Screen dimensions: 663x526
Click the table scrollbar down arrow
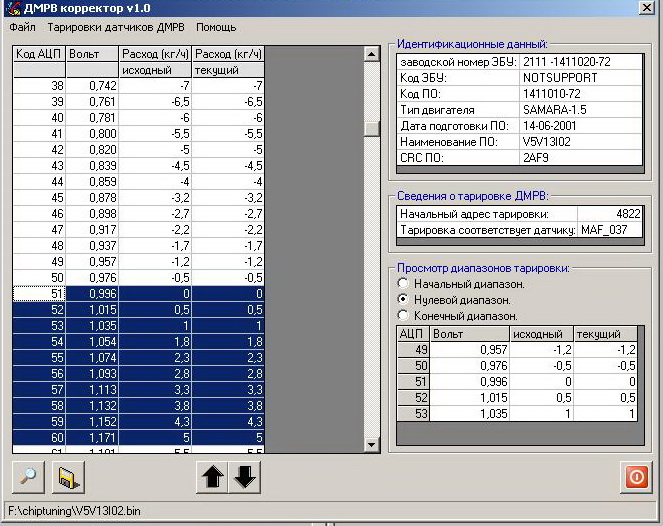coord(371,445)
